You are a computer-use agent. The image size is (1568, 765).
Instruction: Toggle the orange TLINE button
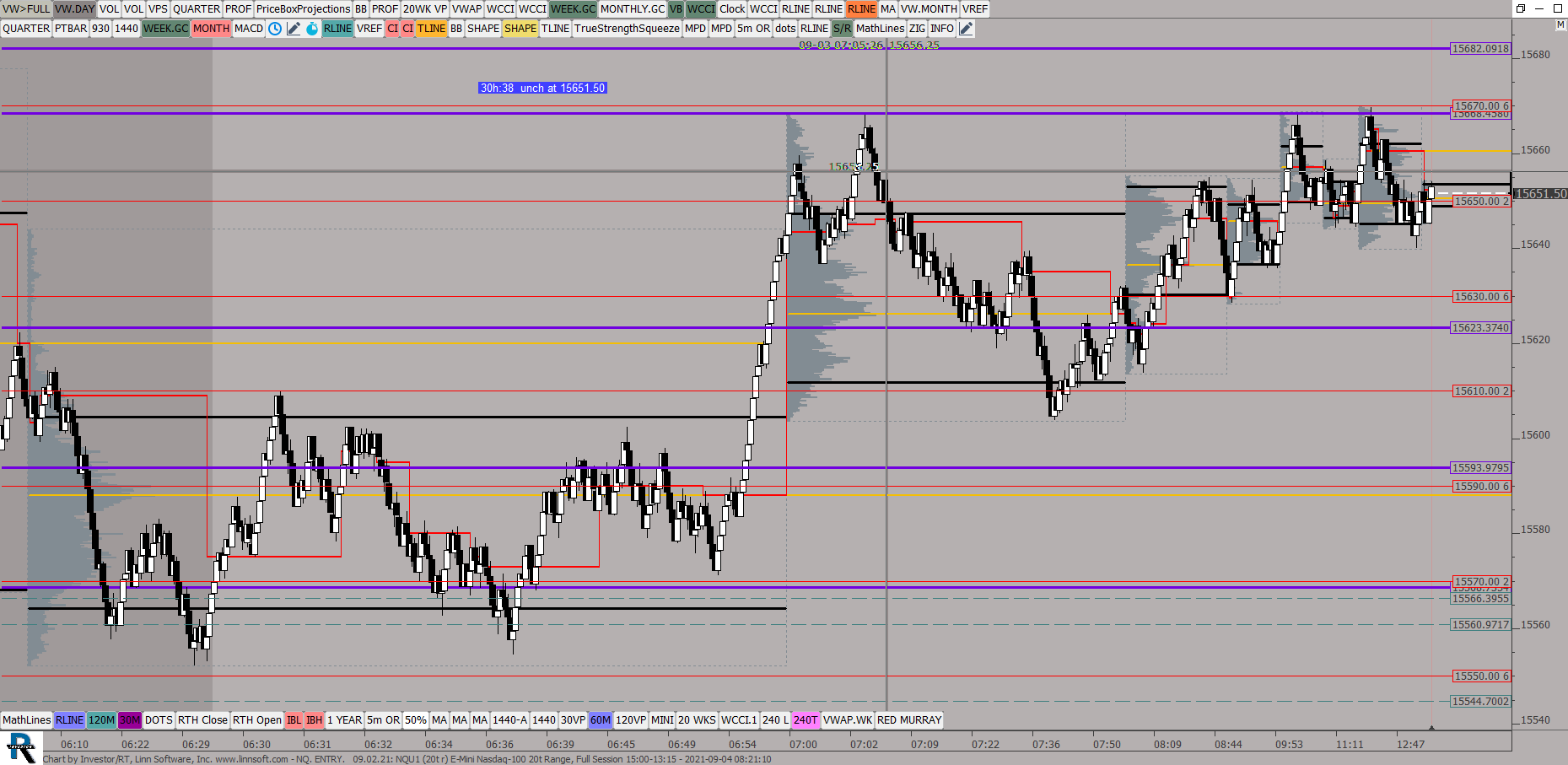(x=431, y=29)
